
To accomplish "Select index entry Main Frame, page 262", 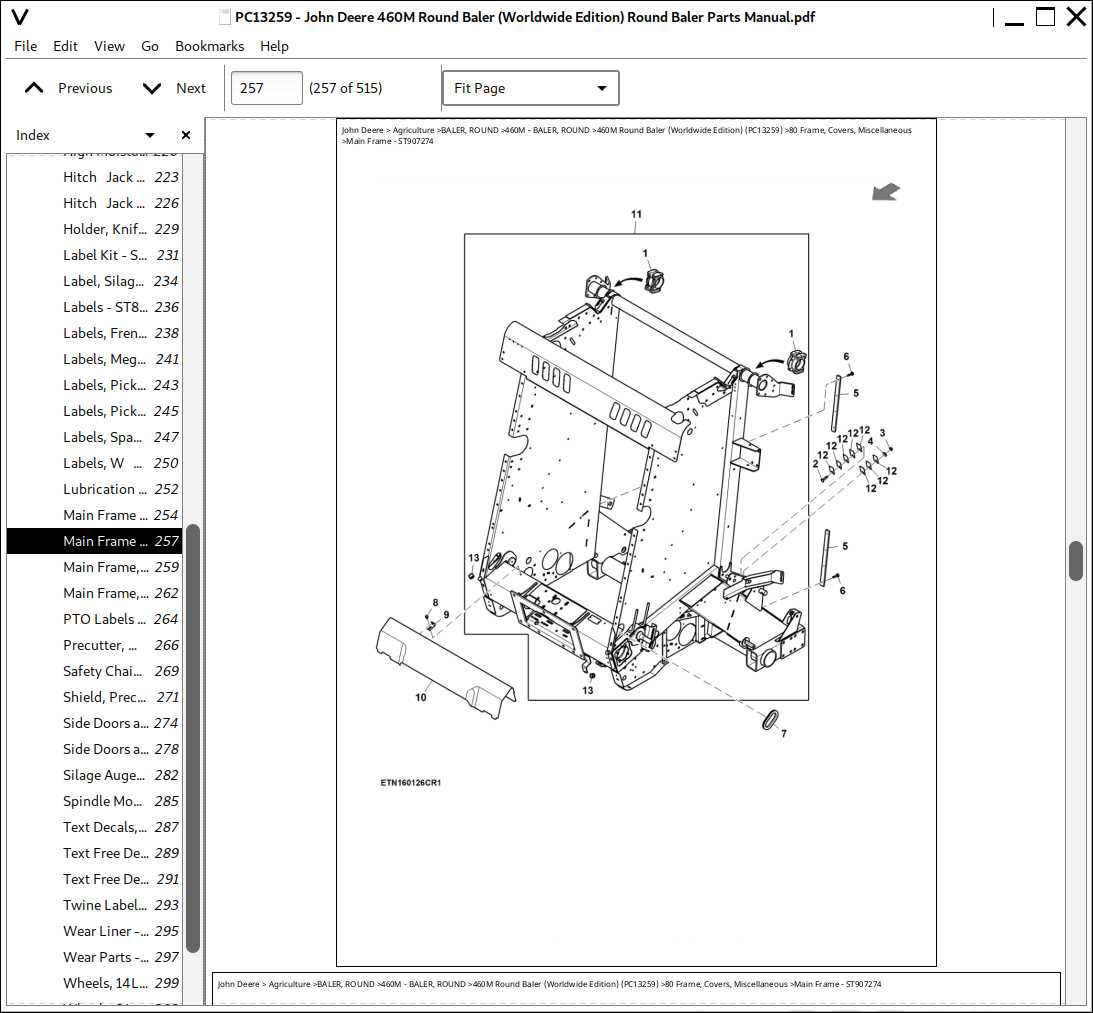I will [x=94, y=593].
